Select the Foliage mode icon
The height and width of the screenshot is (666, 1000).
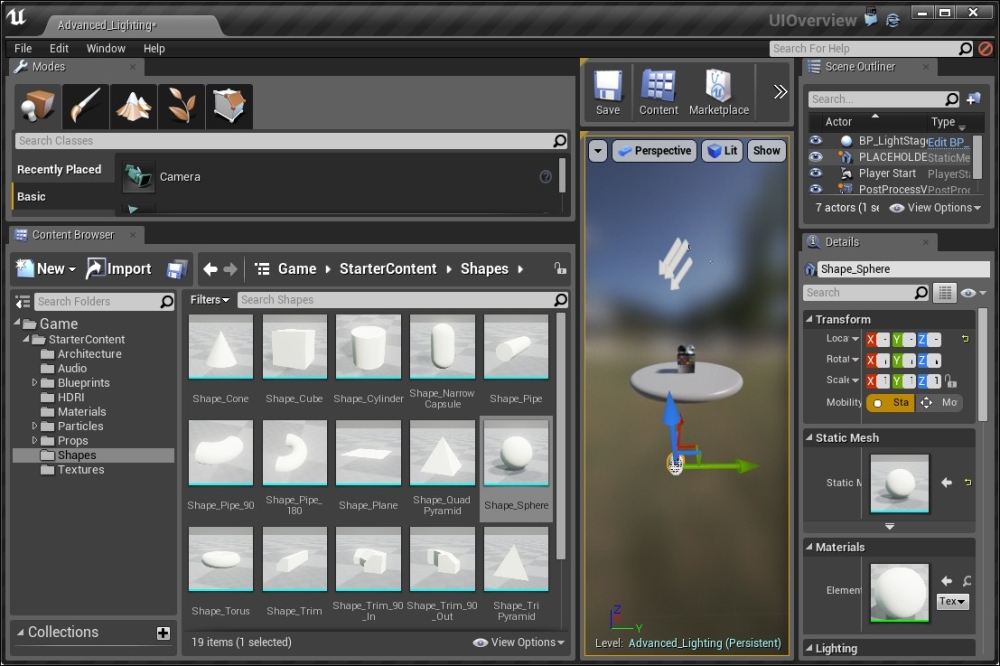click(x=182, y=106)
